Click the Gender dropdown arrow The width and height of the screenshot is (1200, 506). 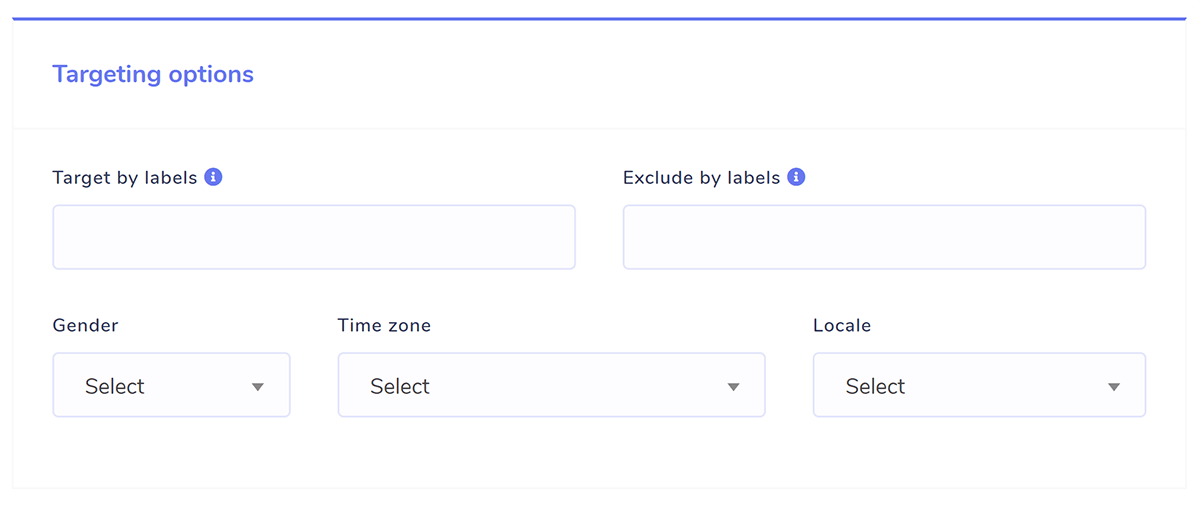[258, 387]
